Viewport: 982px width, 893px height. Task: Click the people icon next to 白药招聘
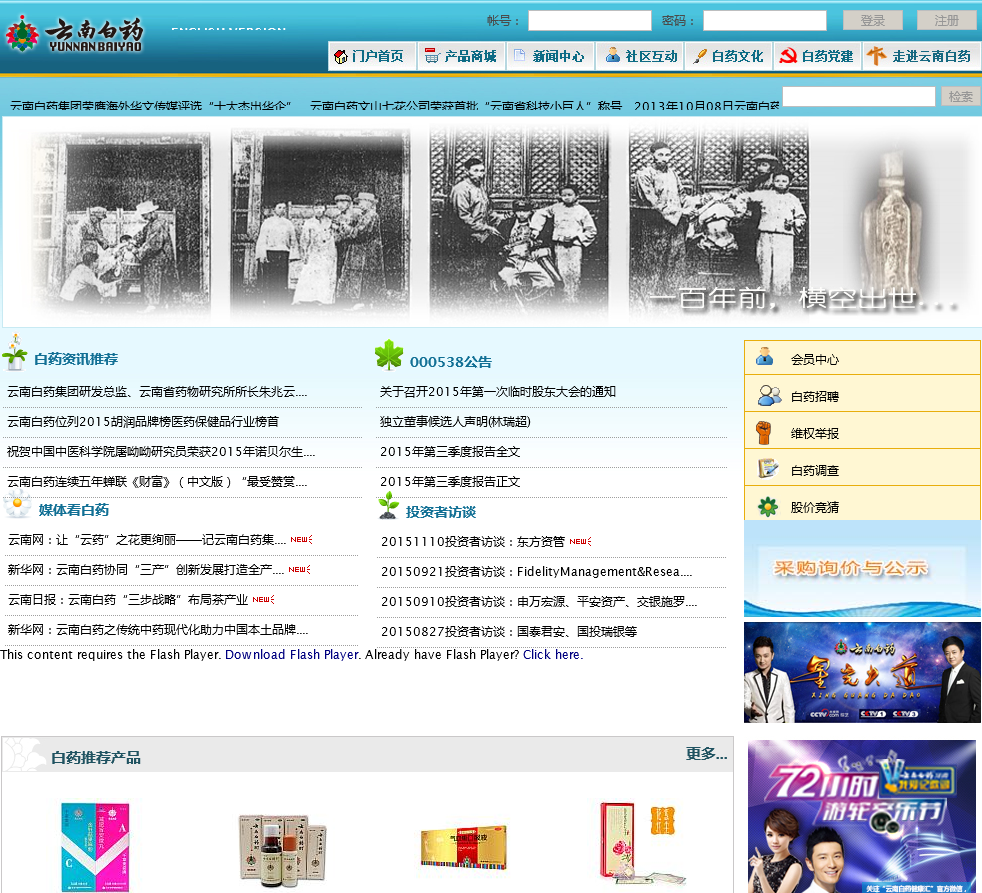tap(769, 395)
